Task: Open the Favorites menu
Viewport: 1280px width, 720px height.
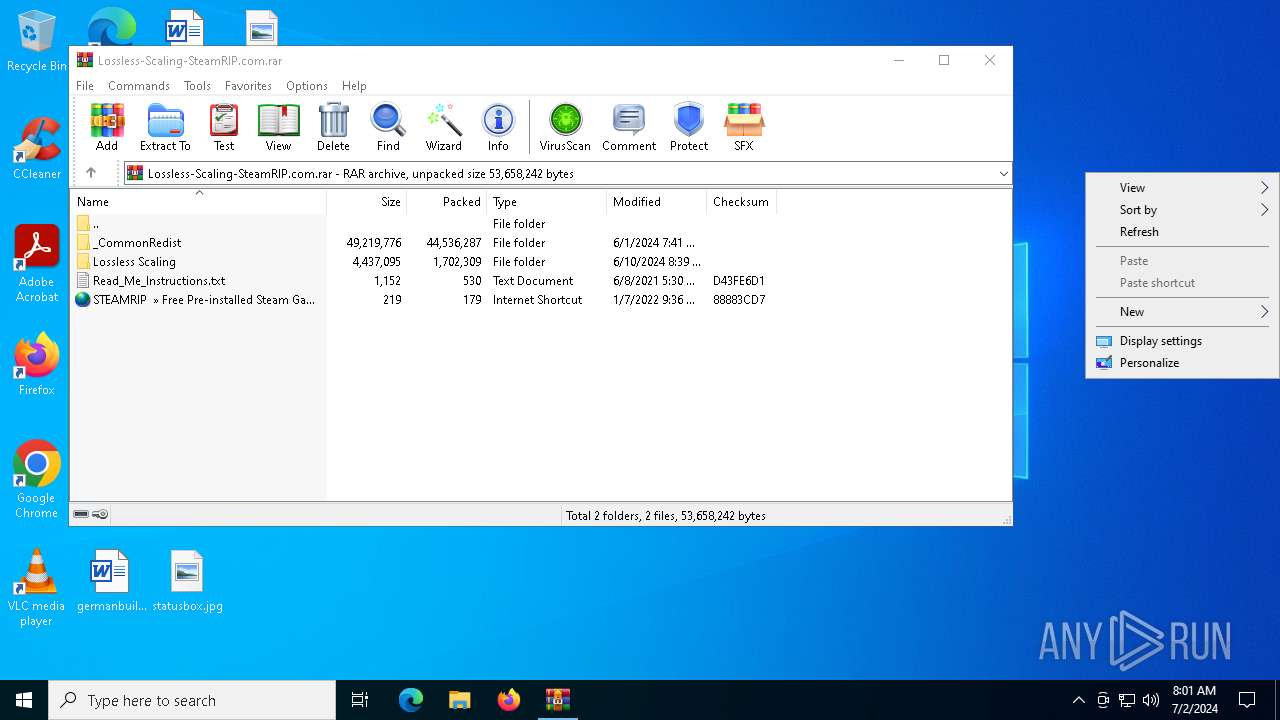Action: click(248, 86)
